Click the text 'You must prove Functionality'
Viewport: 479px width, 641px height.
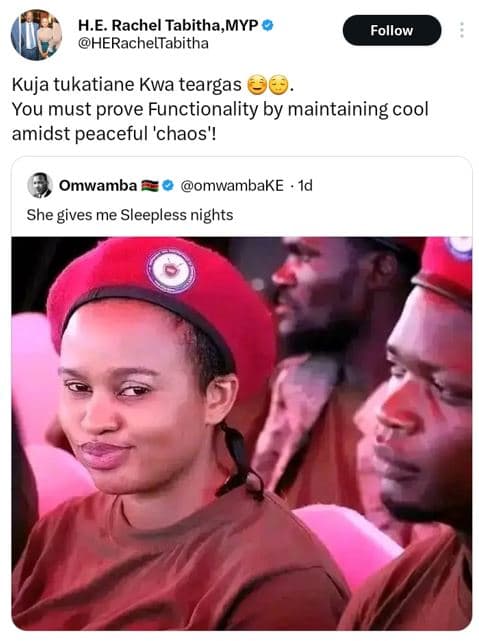135,110
